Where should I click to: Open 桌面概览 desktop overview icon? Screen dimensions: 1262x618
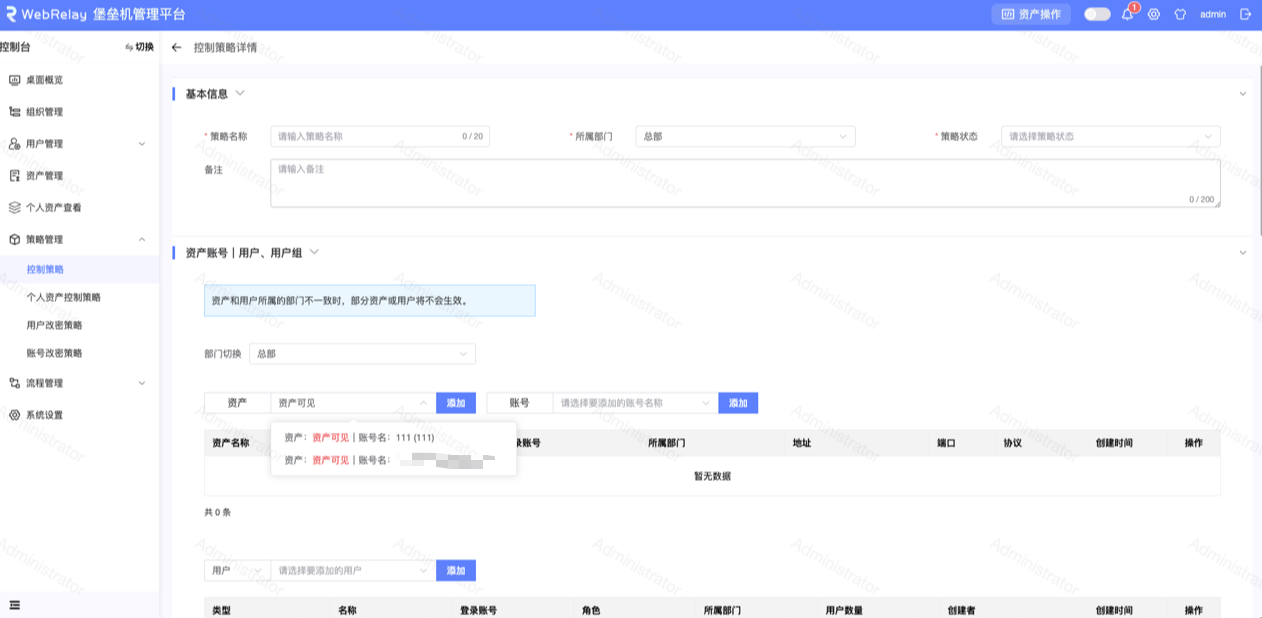click(14, 80)
